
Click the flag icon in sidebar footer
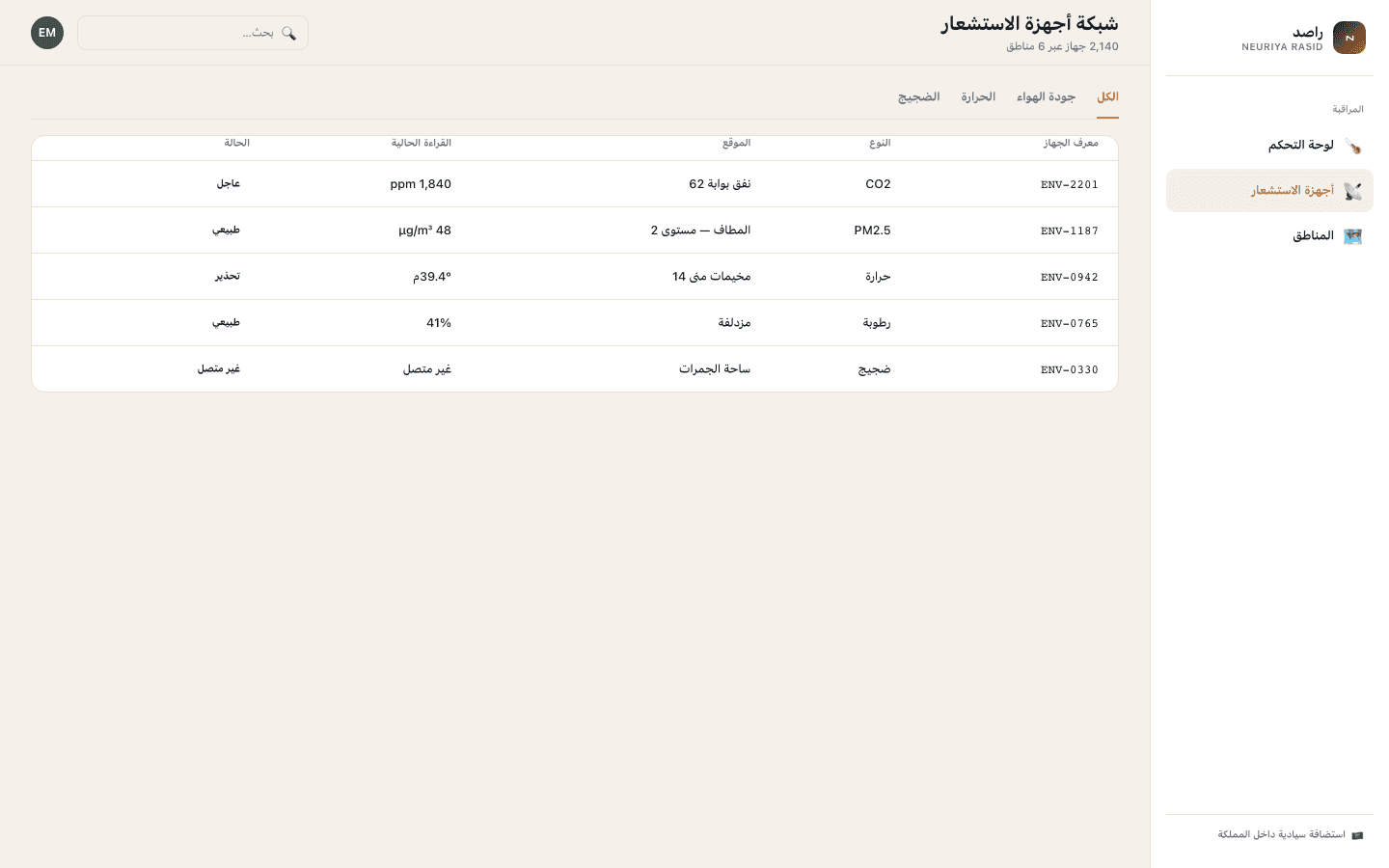point(1357,835)
